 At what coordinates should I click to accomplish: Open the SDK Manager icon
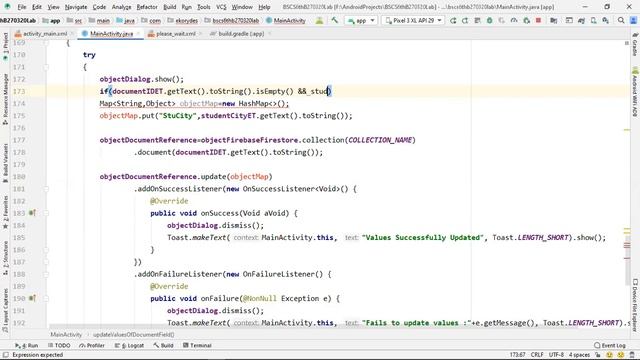point(606,20)
